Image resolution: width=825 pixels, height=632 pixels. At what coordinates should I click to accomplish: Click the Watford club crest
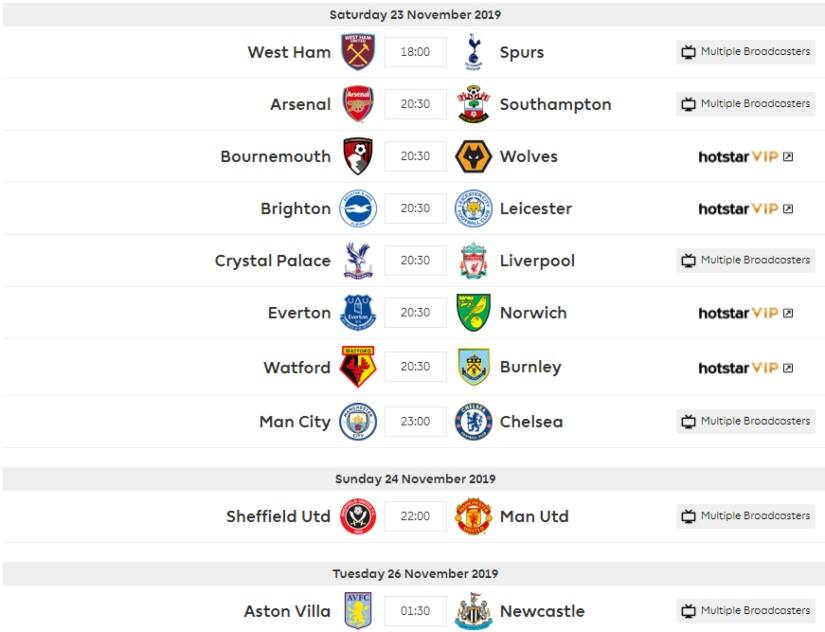(x=357, y=367)
